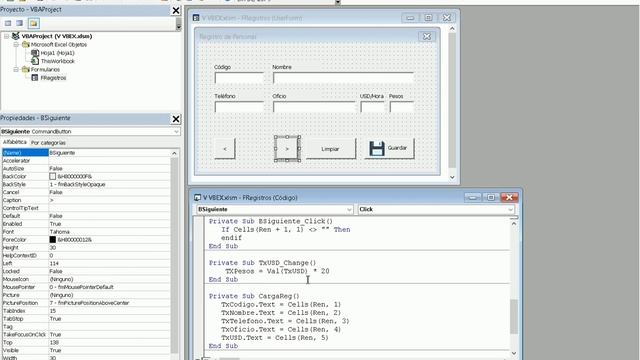
Task: Click the 'TxUSD.Text = Cells(Ren, 5)' line
Action: pos(275,338)
